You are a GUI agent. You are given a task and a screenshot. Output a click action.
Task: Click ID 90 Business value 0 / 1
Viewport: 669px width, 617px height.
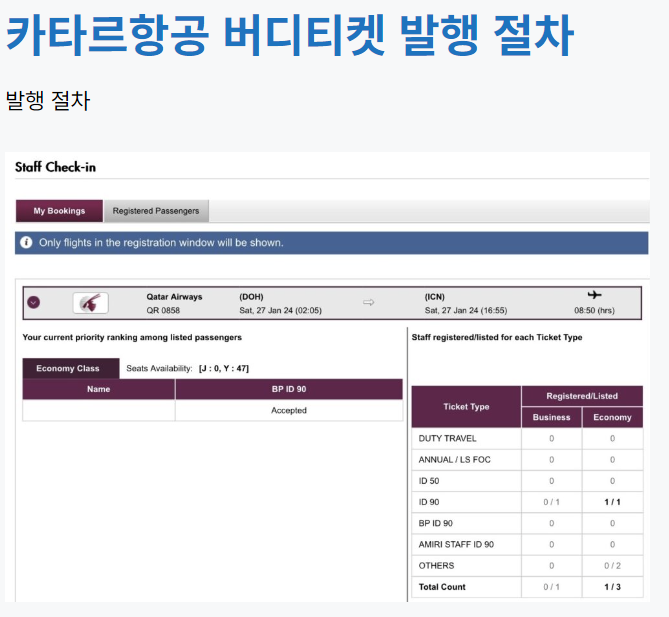coord(551,502)
